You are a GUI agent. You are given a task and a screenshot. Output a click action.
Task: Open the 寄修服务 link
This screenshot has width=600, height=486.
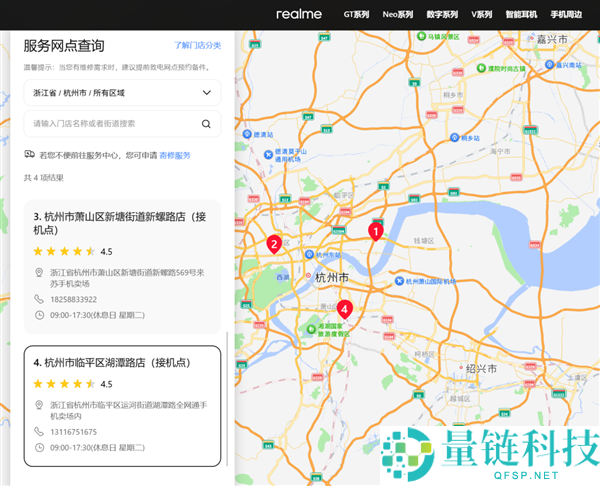pyautogui.click(x=175, y=155)
